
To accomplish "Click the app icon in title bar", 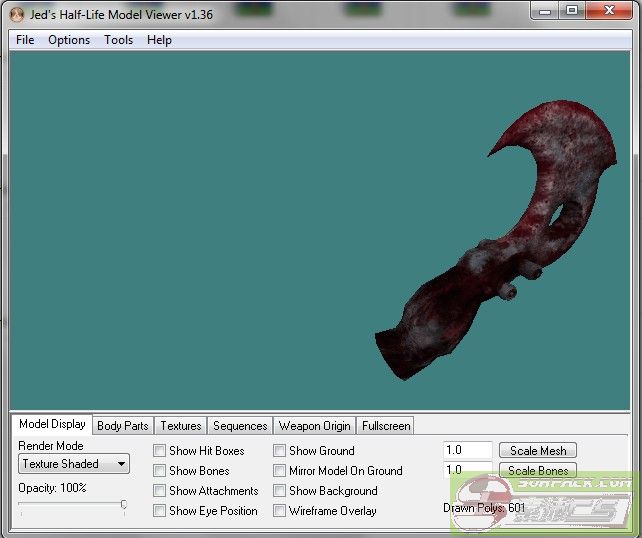I will click(x=16, y=13).
